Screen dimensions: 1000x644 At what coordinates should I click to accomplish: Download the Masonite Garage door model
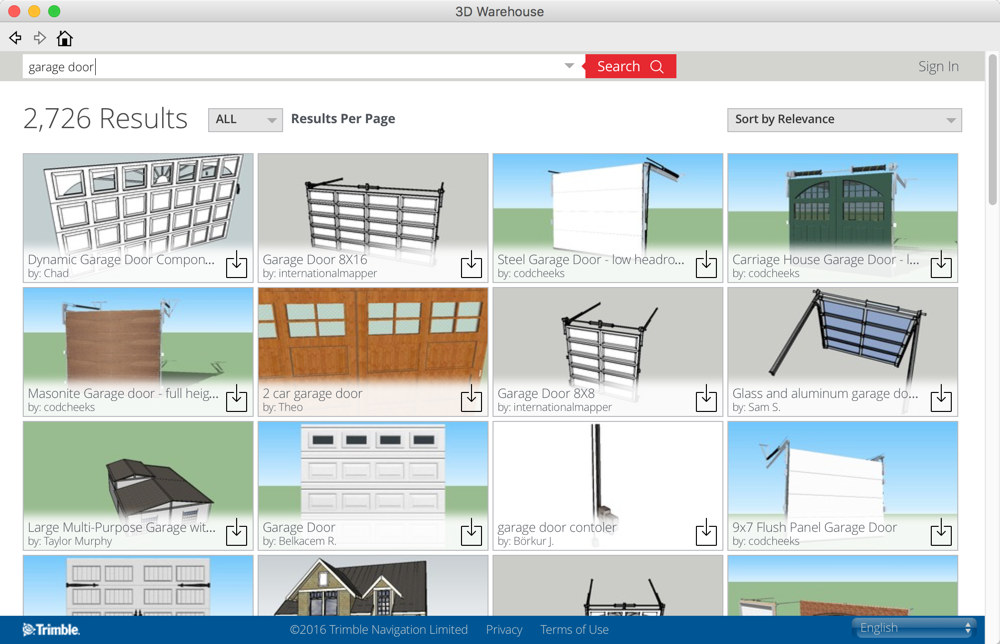coord(237,398)
